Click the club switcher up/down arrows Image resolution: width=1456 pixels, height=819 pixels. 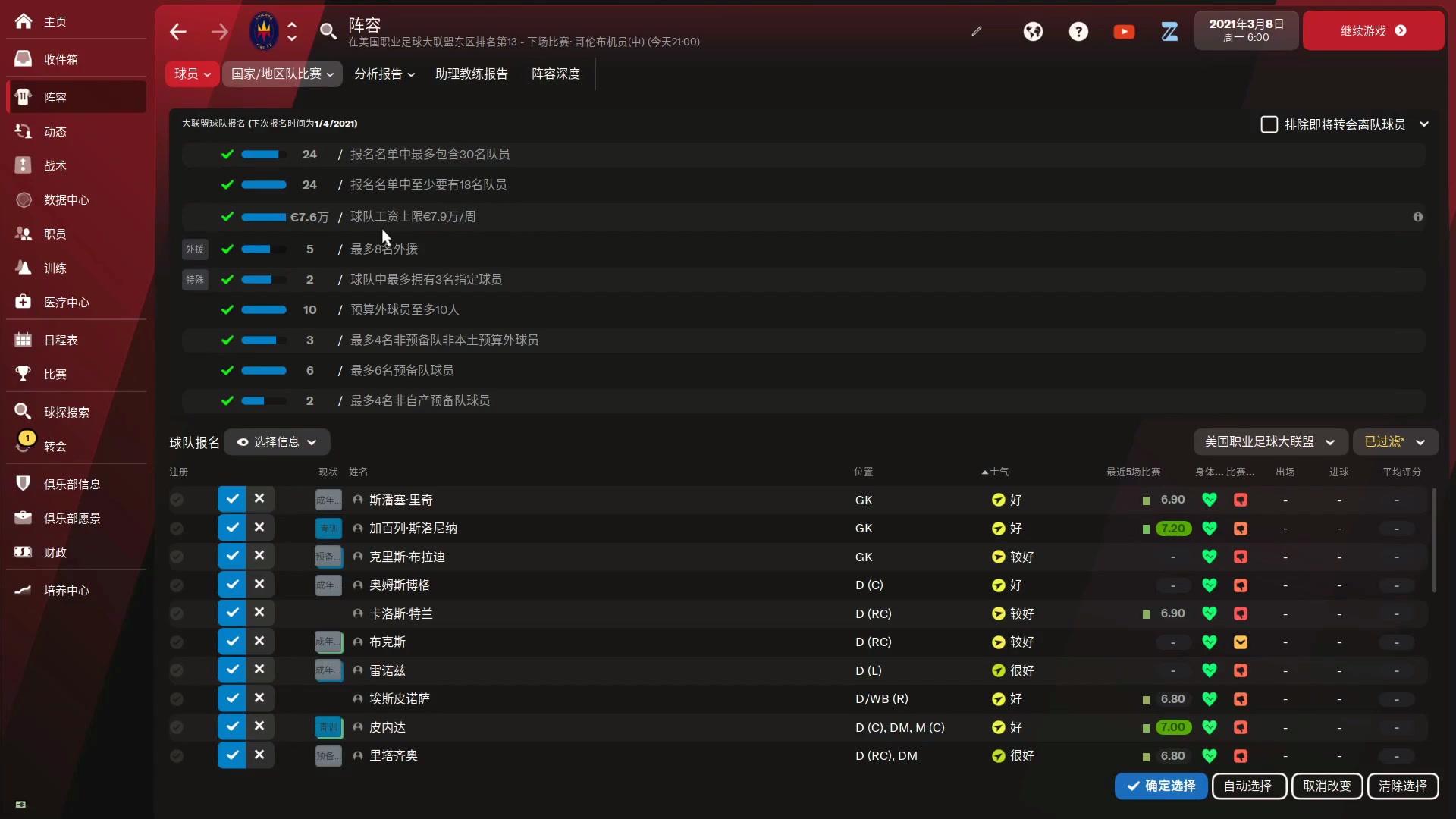[292, 31]
